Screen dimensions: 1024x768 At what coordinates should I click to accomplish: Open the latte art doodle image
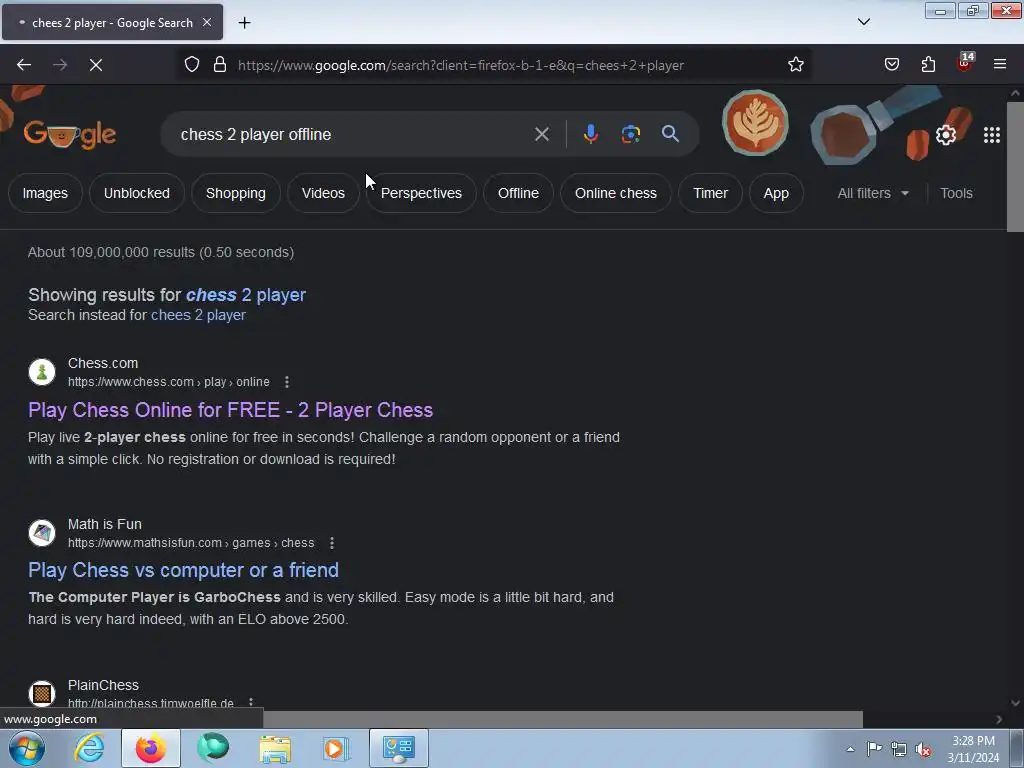[x=755, y=123]
